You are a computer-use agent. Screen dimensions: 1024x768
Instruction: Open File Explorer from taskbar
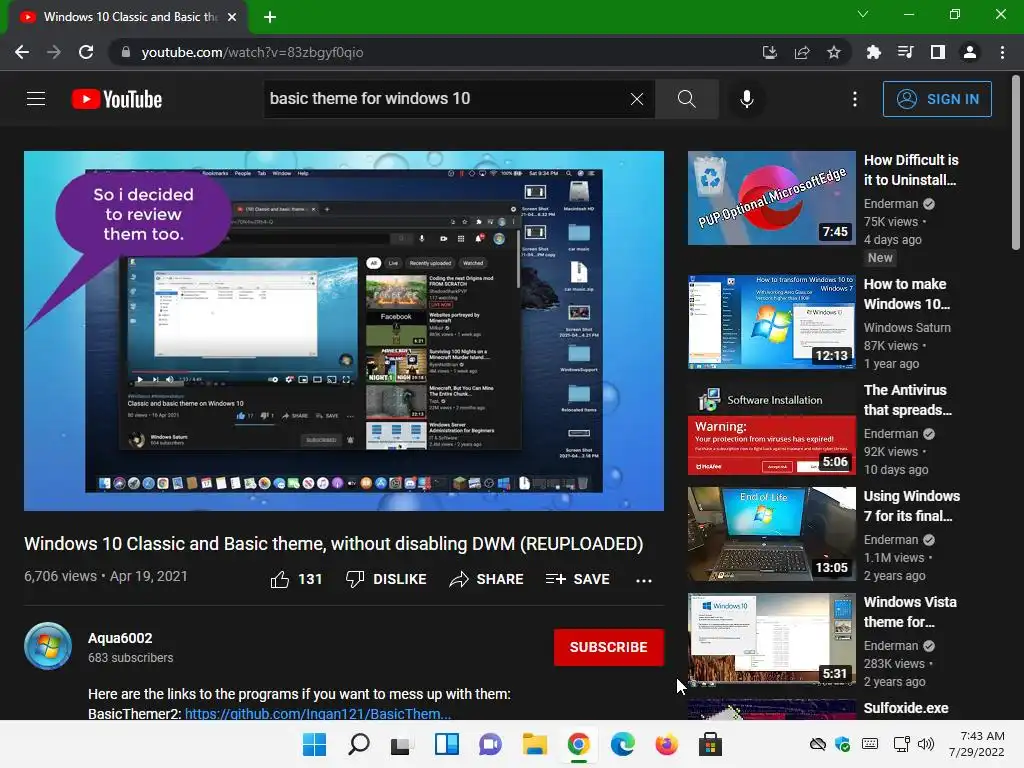pyautogui.click(x=534, y=744)
